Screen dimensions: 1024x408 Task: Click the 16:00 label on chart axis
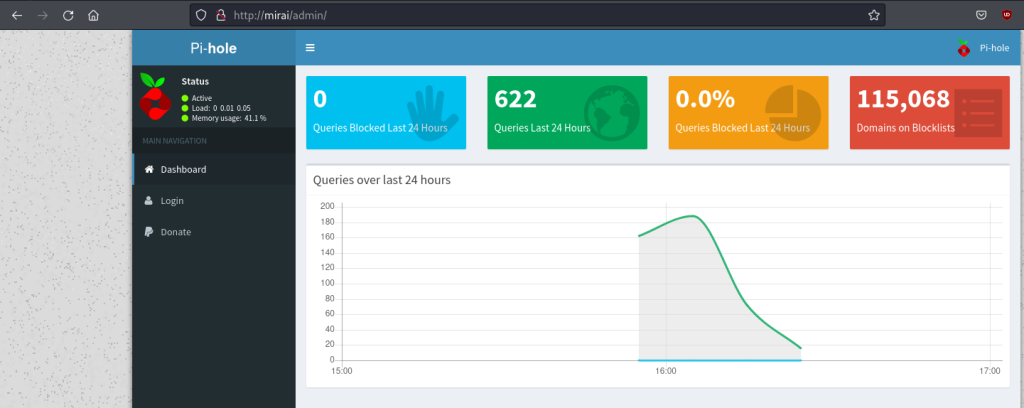click(x=665, y=371)
